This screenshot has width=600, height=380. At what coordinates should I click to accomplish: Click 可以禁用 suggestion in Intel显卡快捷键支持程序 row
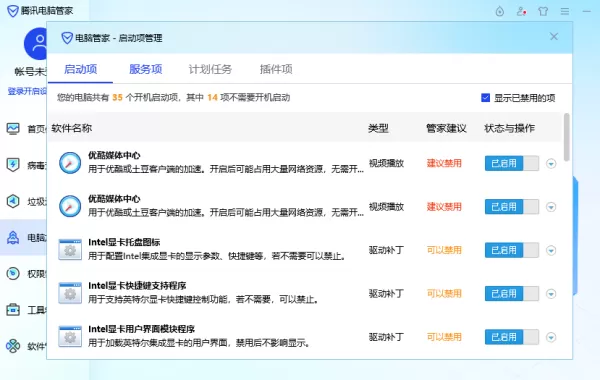[444, 294]
